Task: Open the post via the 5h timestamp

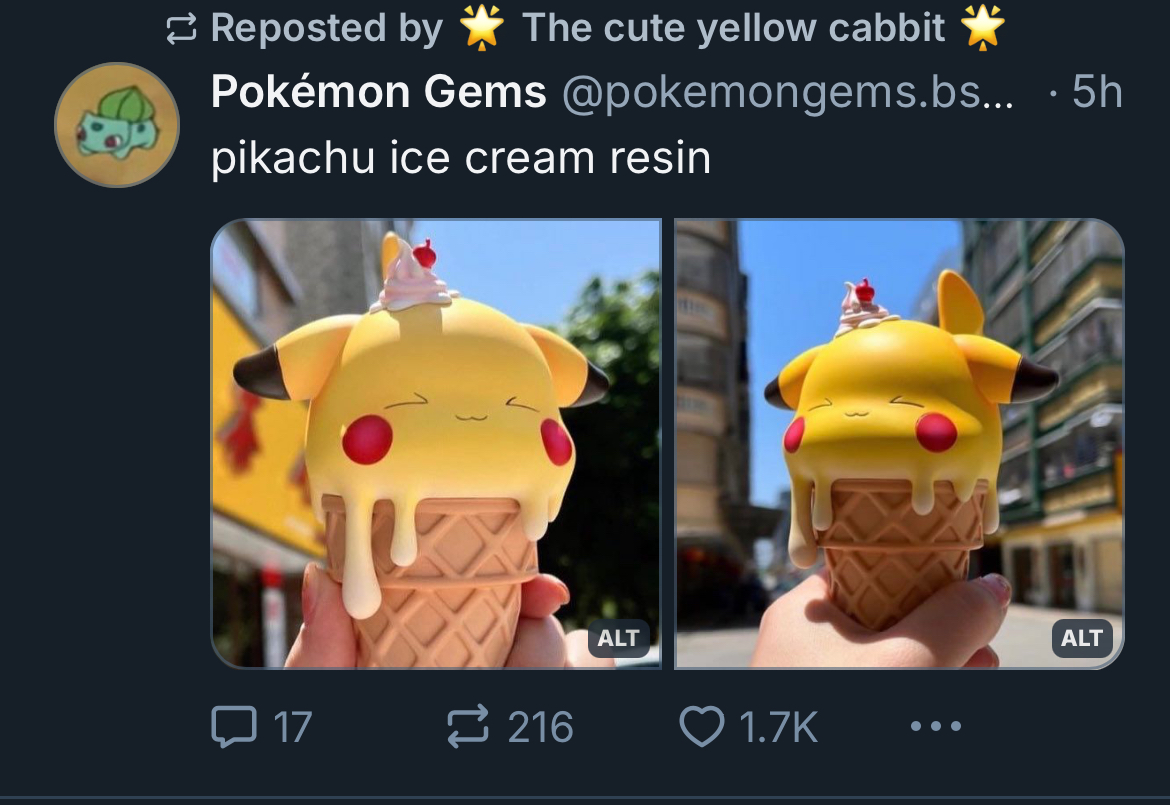Action: click(1097, 93)
